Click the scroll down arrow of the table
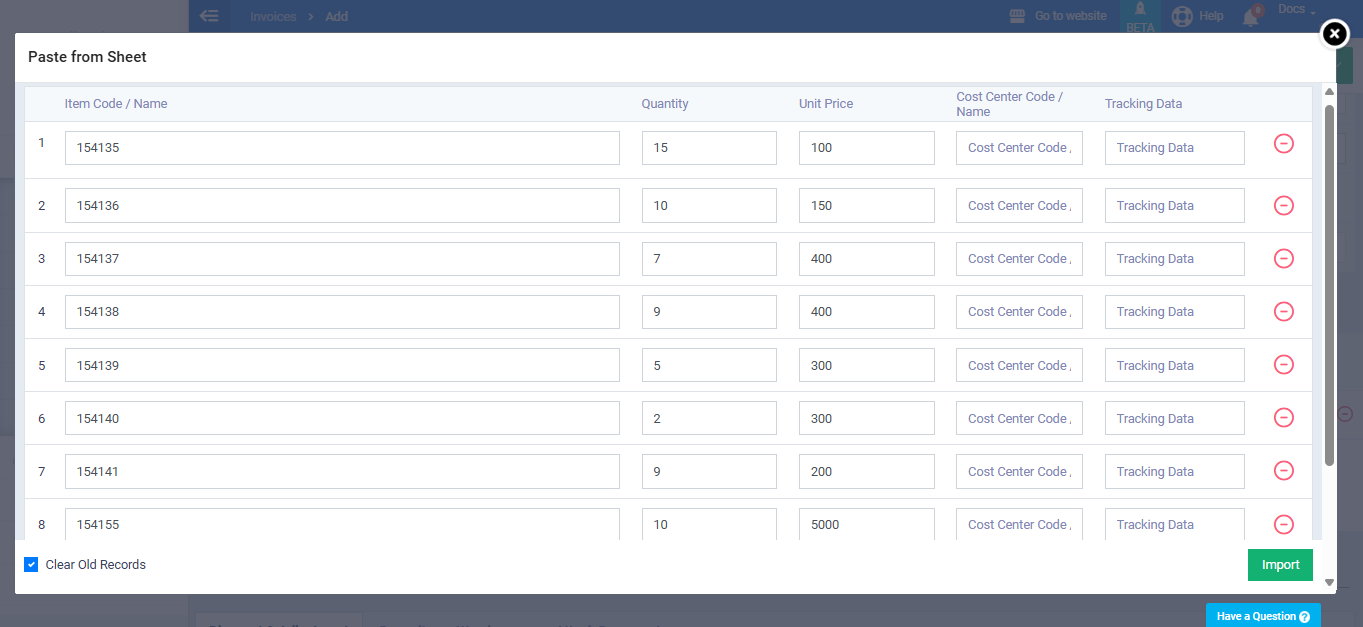1363x627 pixels. pos(1329,582)
